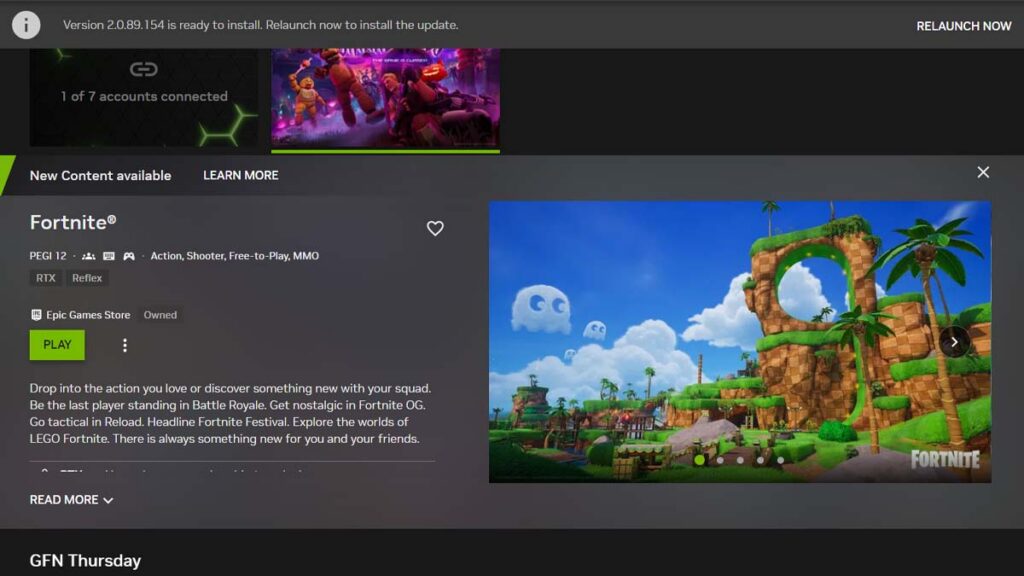Click the Epic Games Store icon

click(36, 315)
